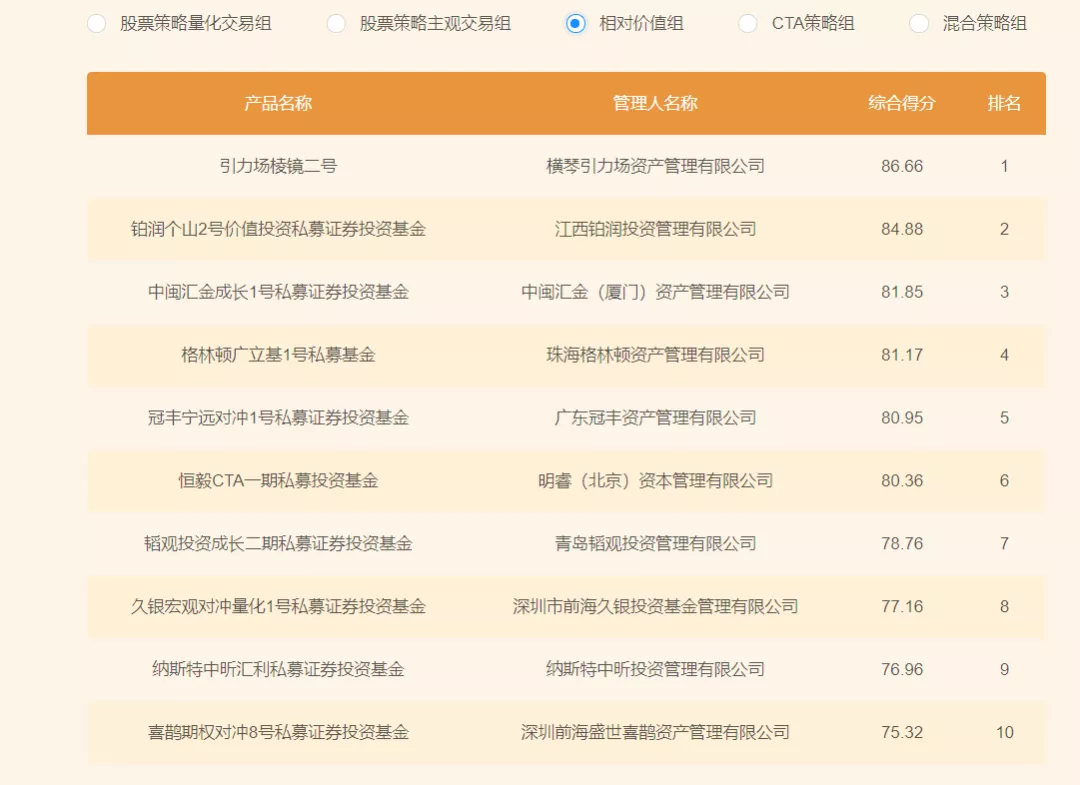Screen dimensions: 1080x785
Task: Click score 76.96
Action: (x=902, y=669)
